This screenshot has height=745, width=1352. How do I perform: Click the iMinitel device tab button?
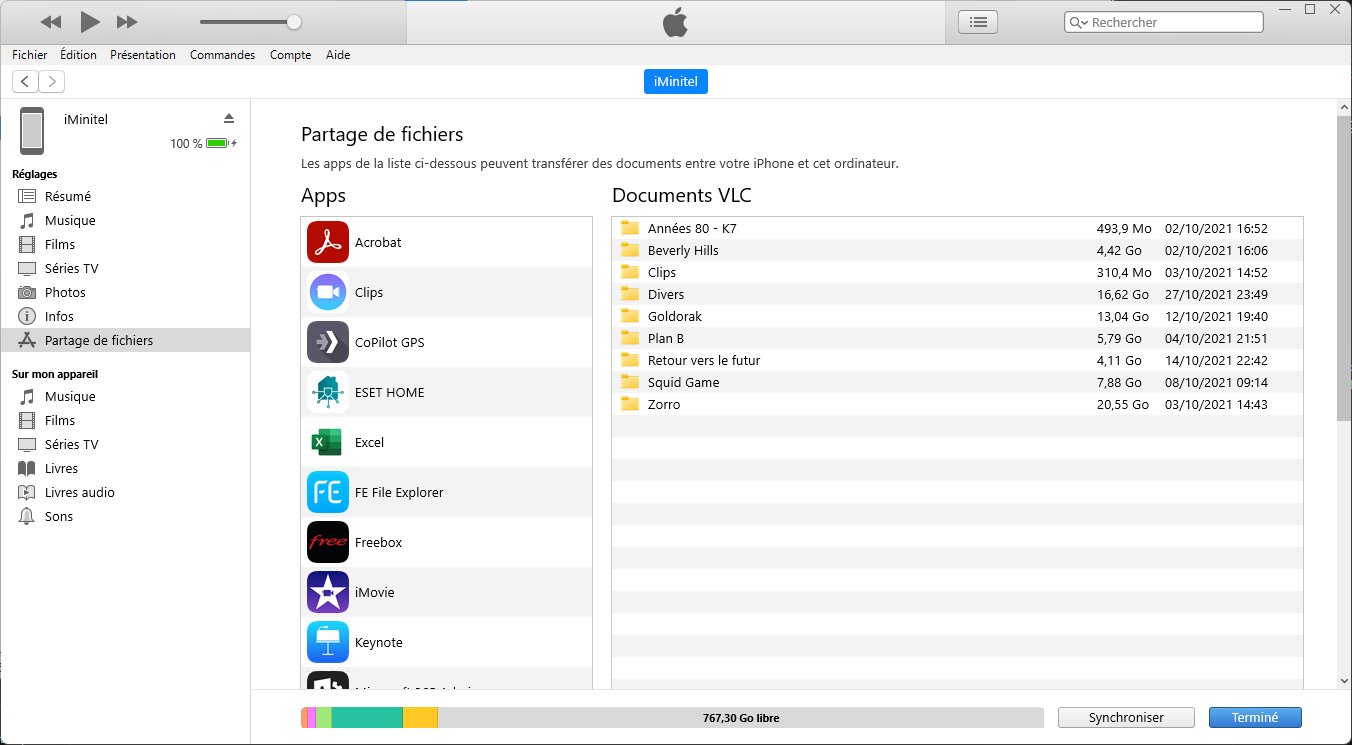tap(676, 81)
